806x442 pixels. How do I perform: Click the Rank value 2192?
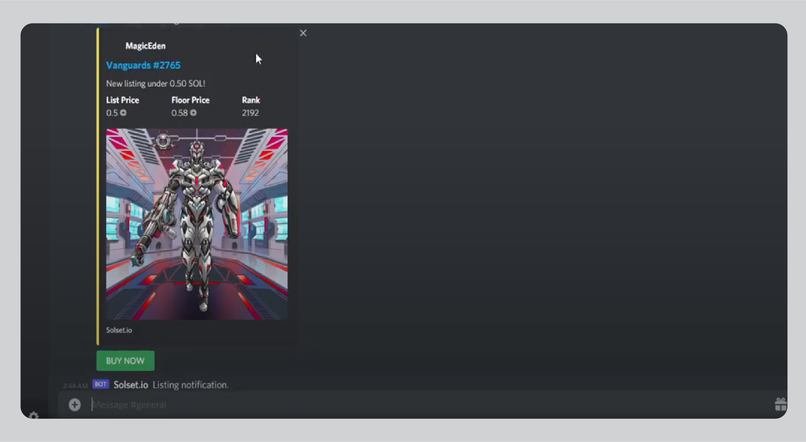(250, 113)
